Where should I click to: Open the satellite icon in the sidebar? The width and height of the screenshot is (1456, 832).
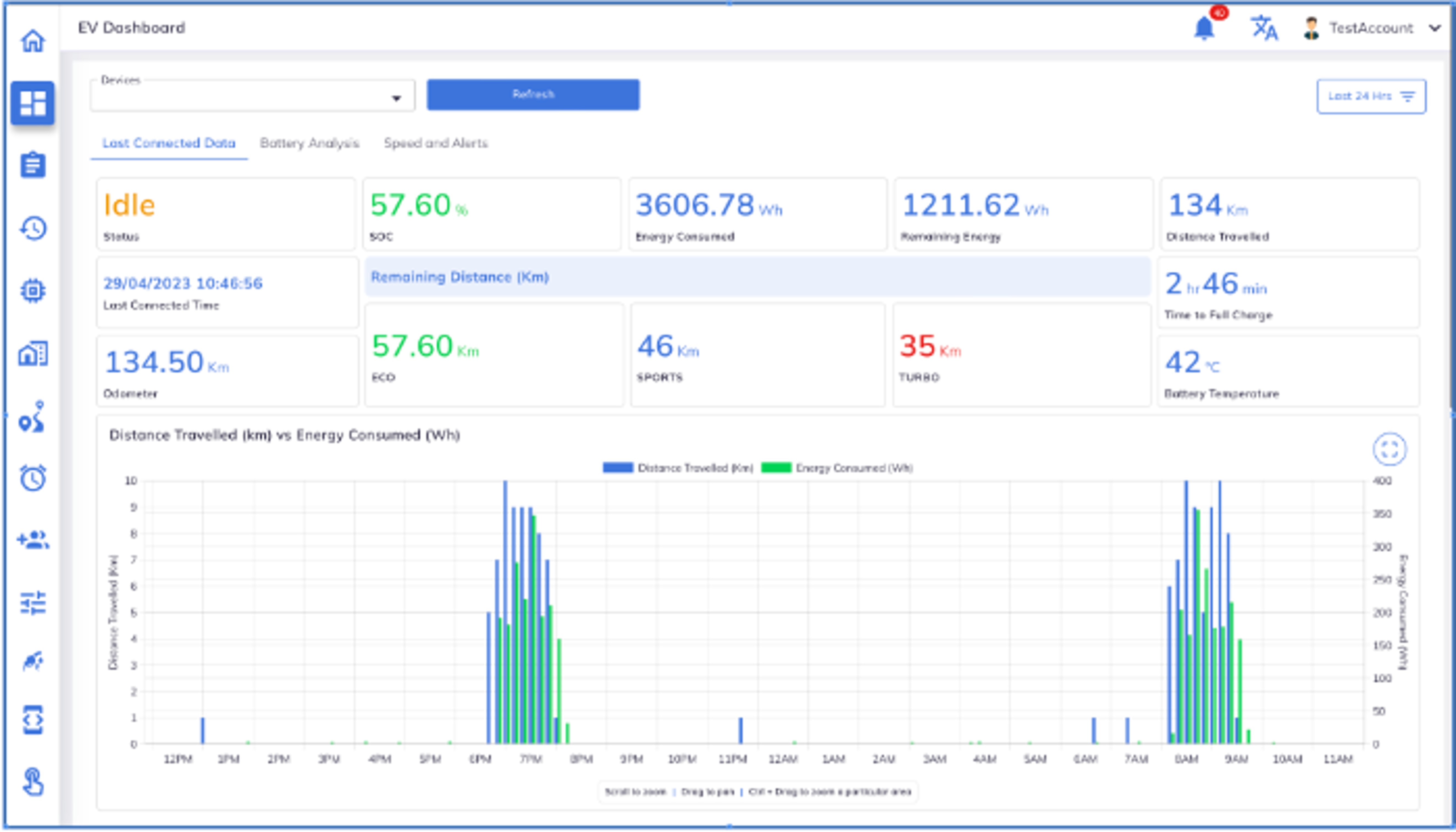click(32, 661)
